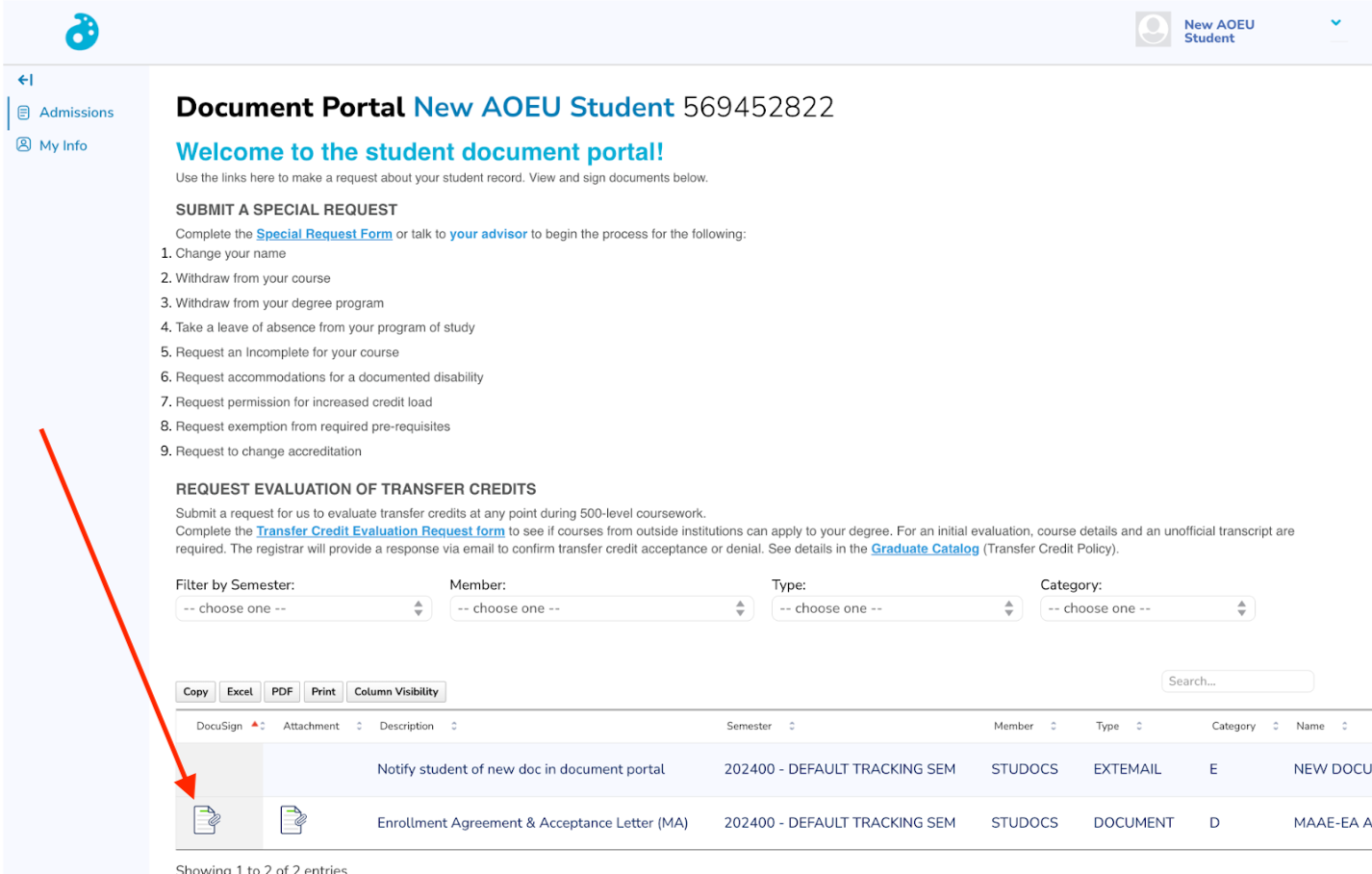Click the Admissions document icon in sidebar
The image size is (1372, 874).
24,113
